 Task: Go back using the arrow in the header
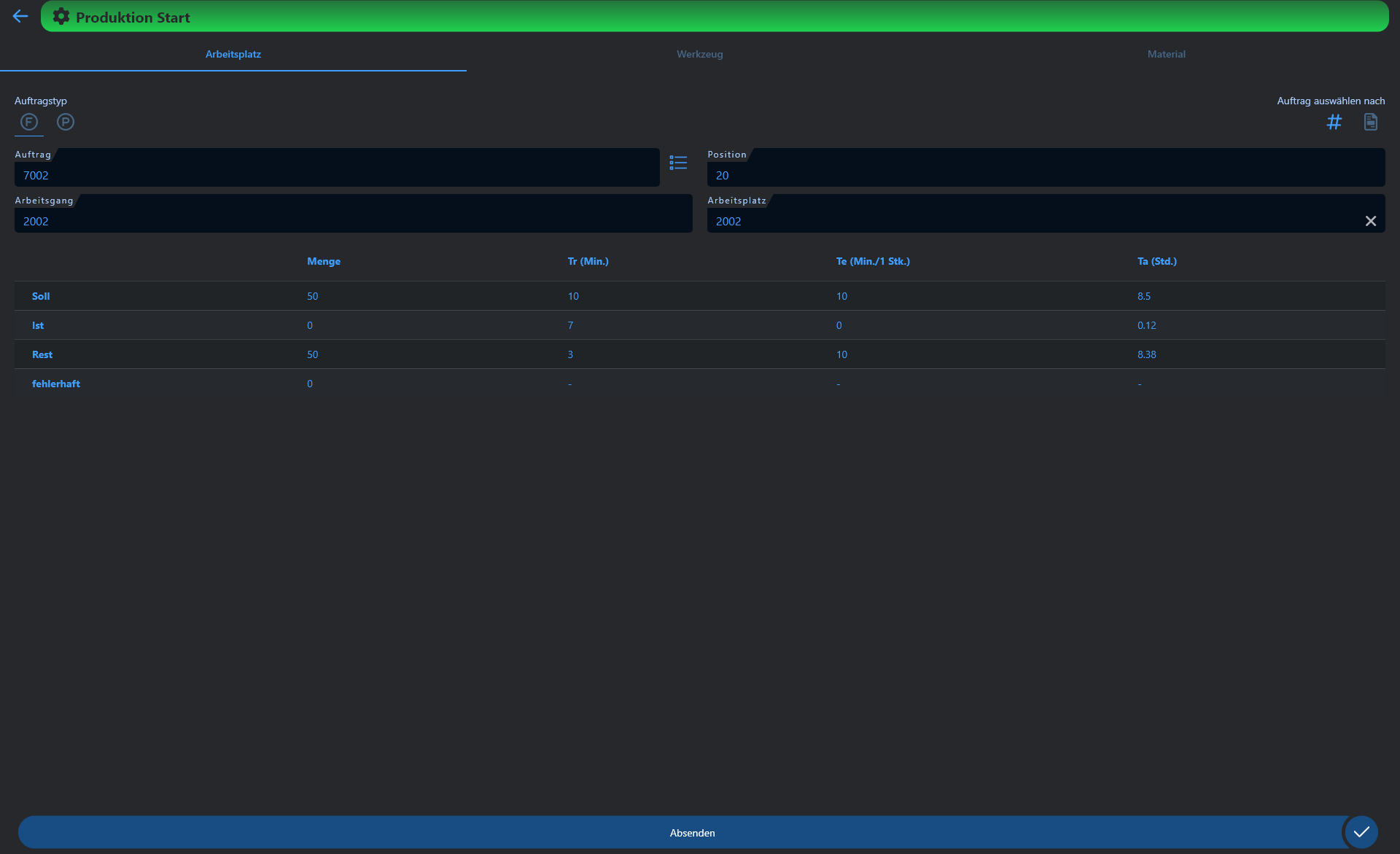20,16
